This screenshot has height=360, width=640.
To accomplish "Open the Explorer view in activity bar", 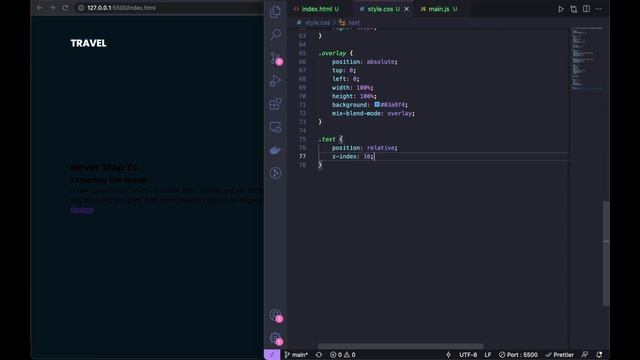I will (275, 12).
